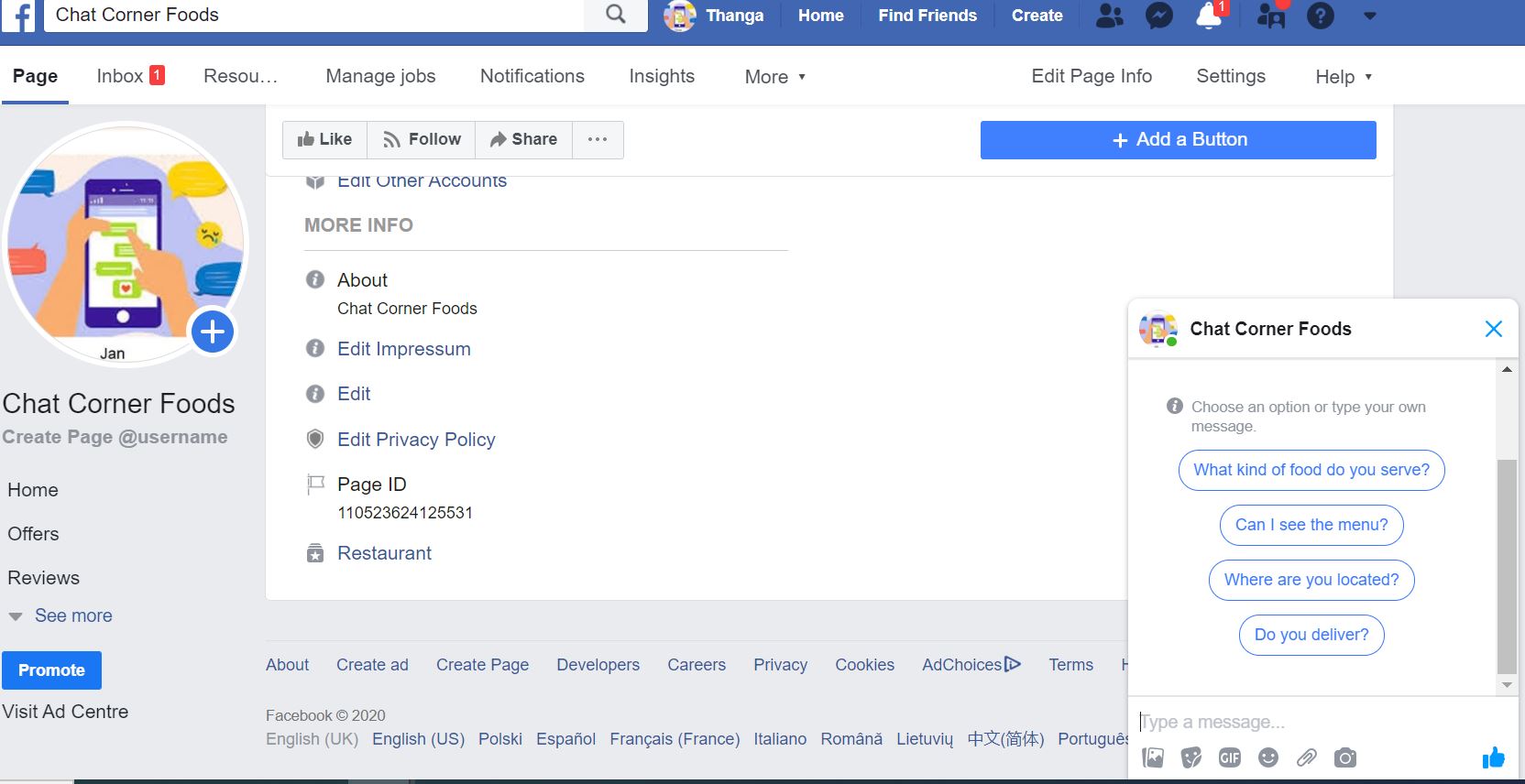Open the Messenger icon in top bar
This screenshot has height=784, width=1525.
click(x=1159, y=16)
